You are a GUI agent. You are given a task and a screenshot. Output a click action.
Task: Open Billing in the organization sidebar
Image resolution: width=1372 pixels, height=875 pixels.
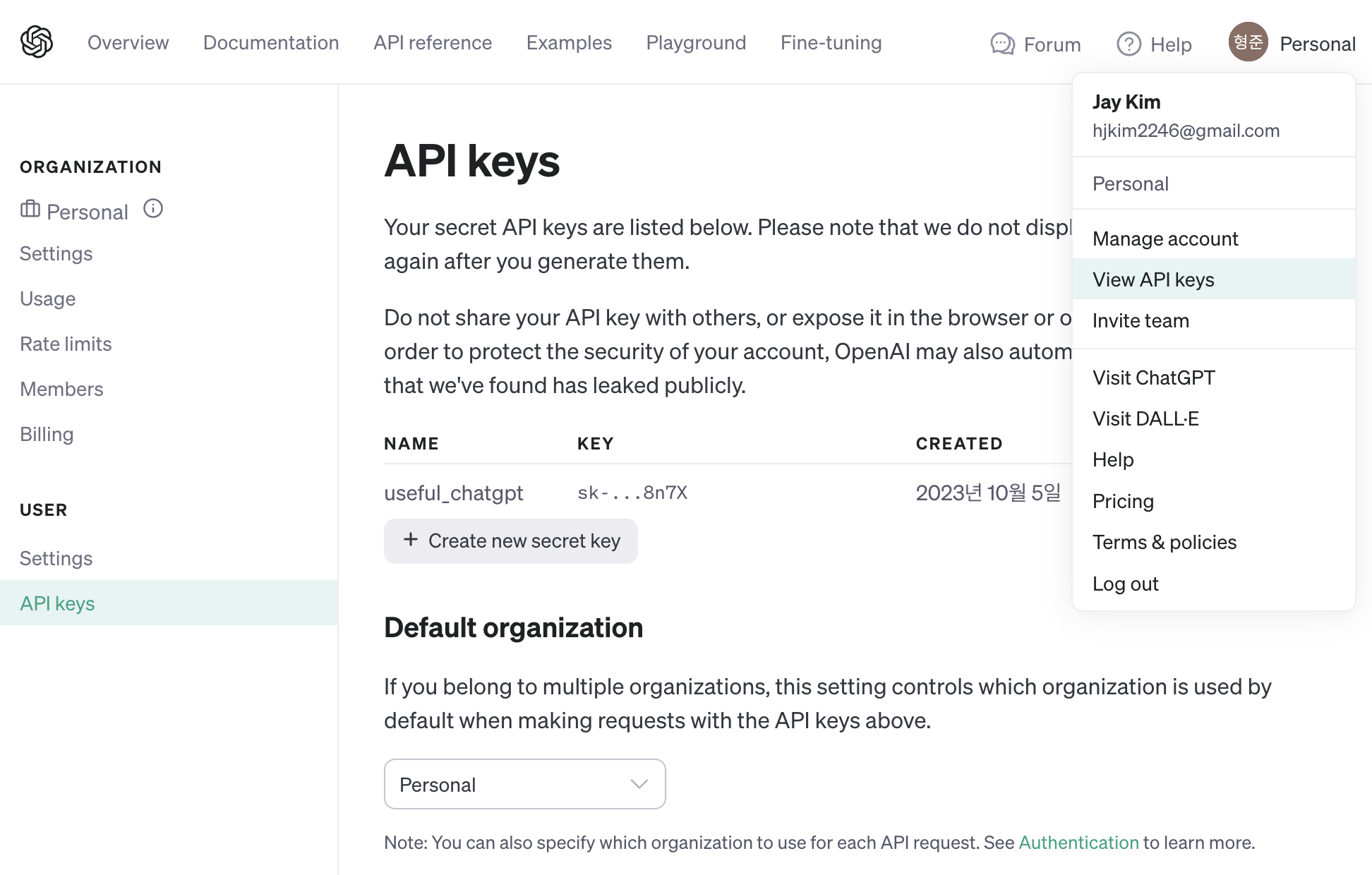47,434
